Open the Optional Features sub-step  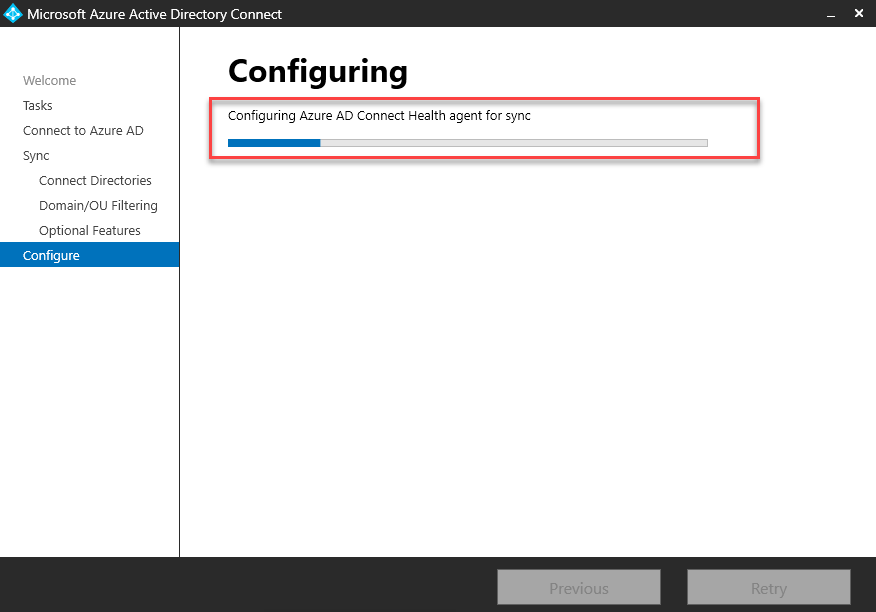click(x=89, y=230)
